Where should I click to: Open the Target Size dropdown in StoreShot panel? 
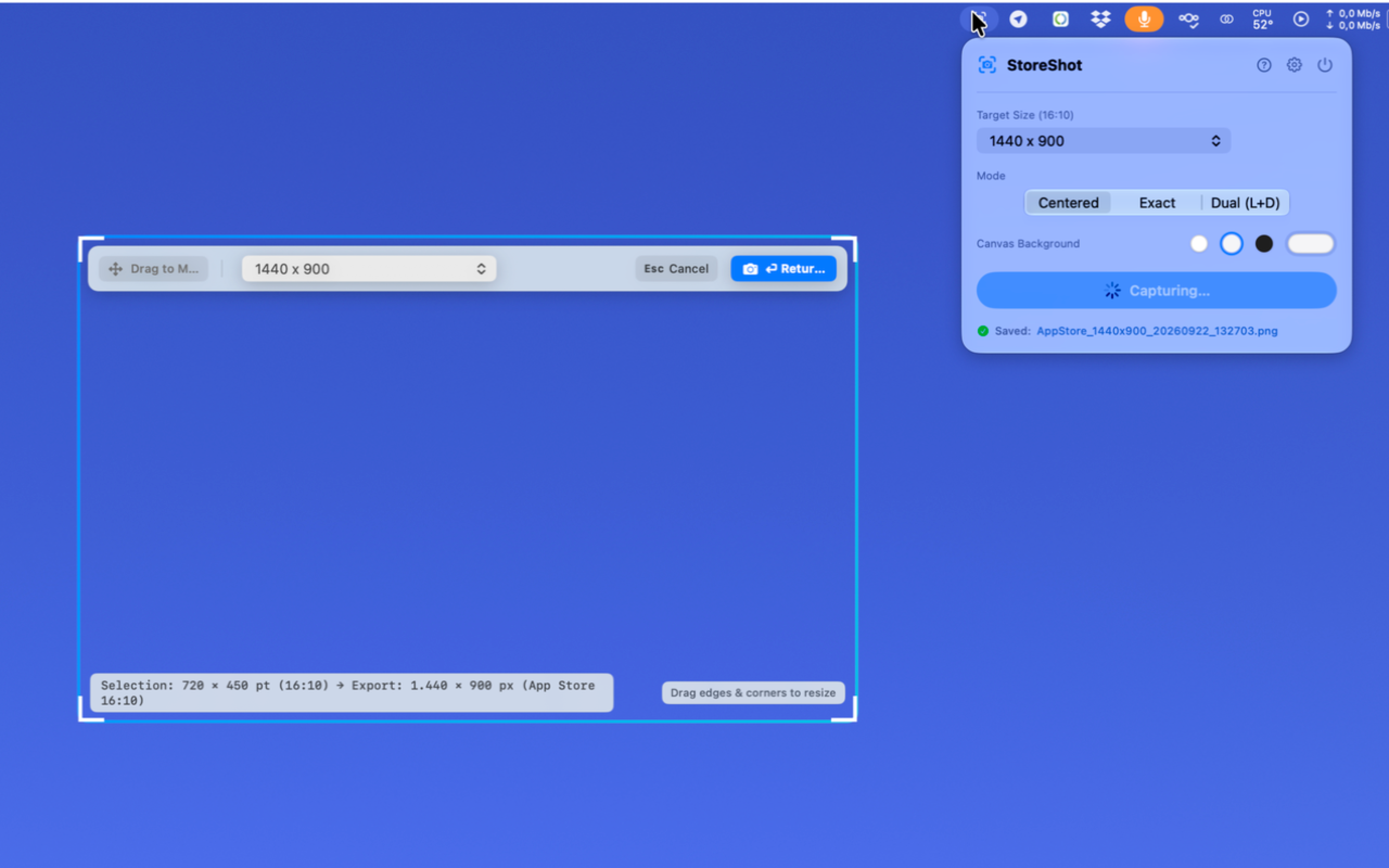[x=1103, y=141]
